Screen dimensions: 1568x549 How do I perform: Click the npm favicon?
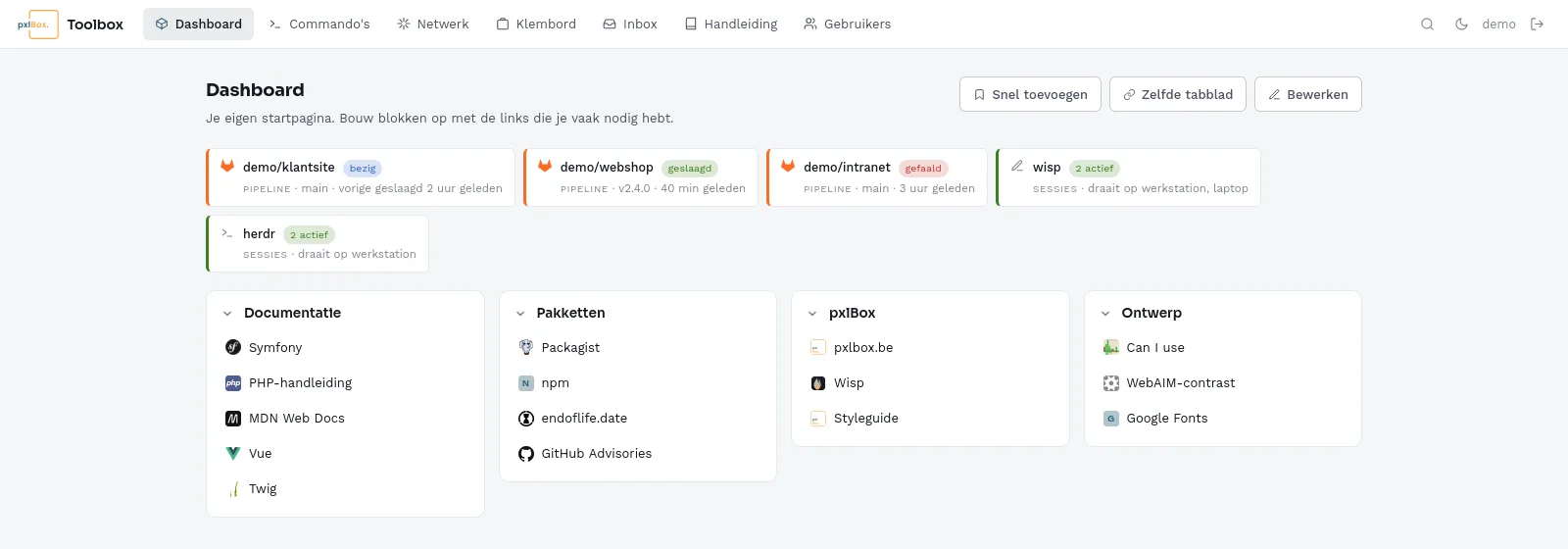[x=526, y=383]
